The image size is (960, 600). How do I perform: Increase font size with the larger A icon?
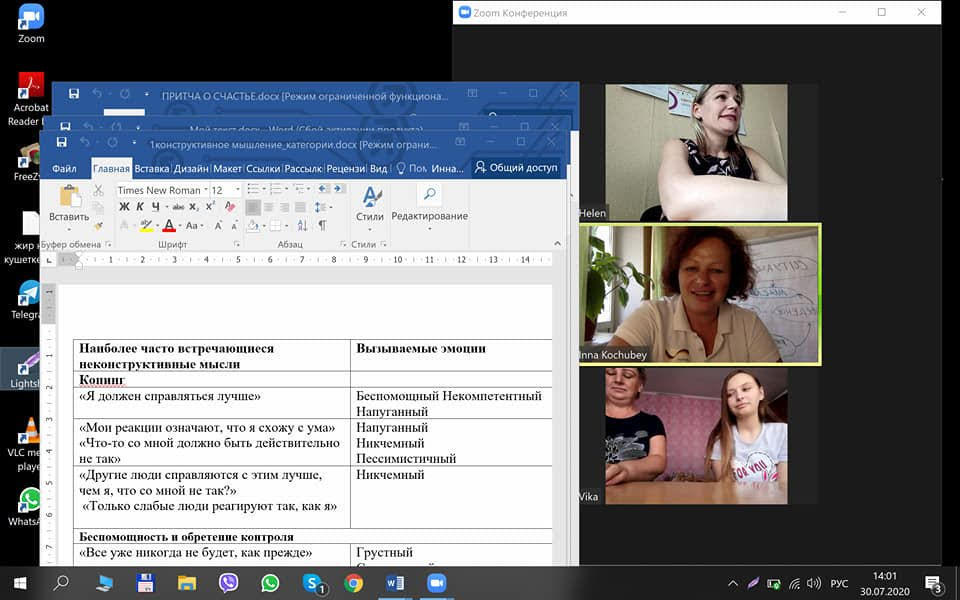(x=218, y=226)
